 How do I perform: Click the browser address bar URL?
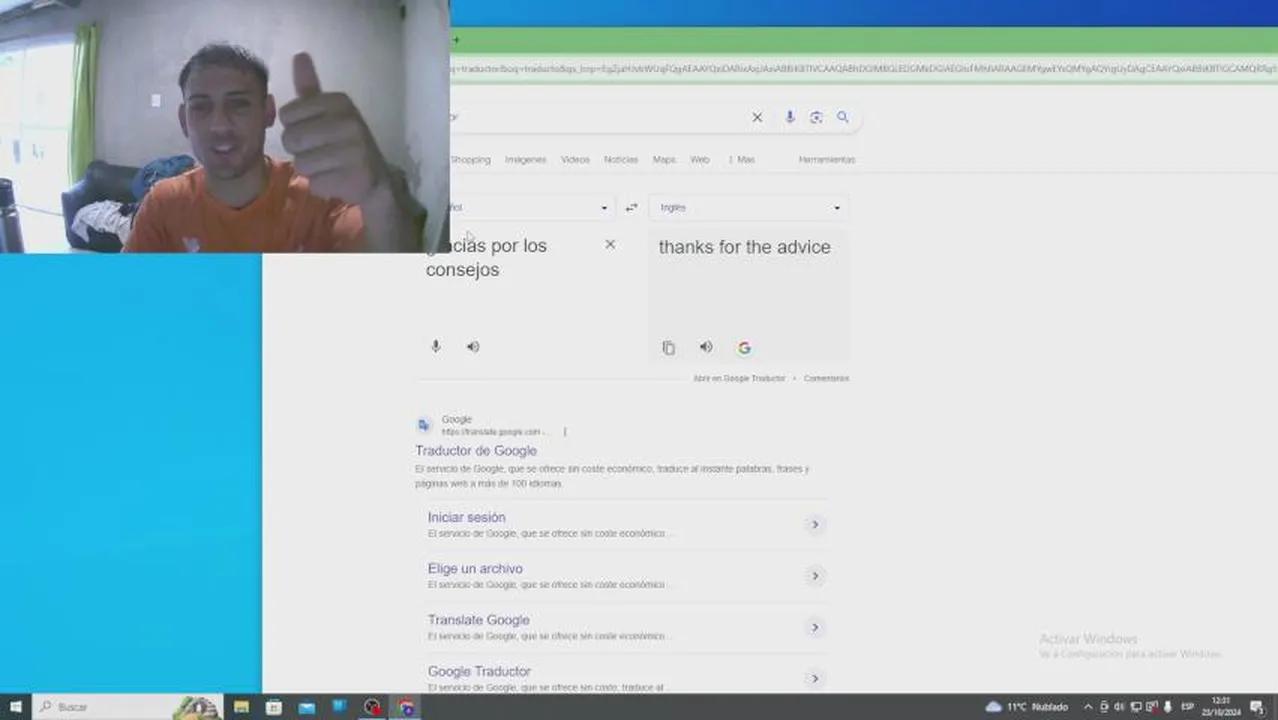tap(863, 68)
